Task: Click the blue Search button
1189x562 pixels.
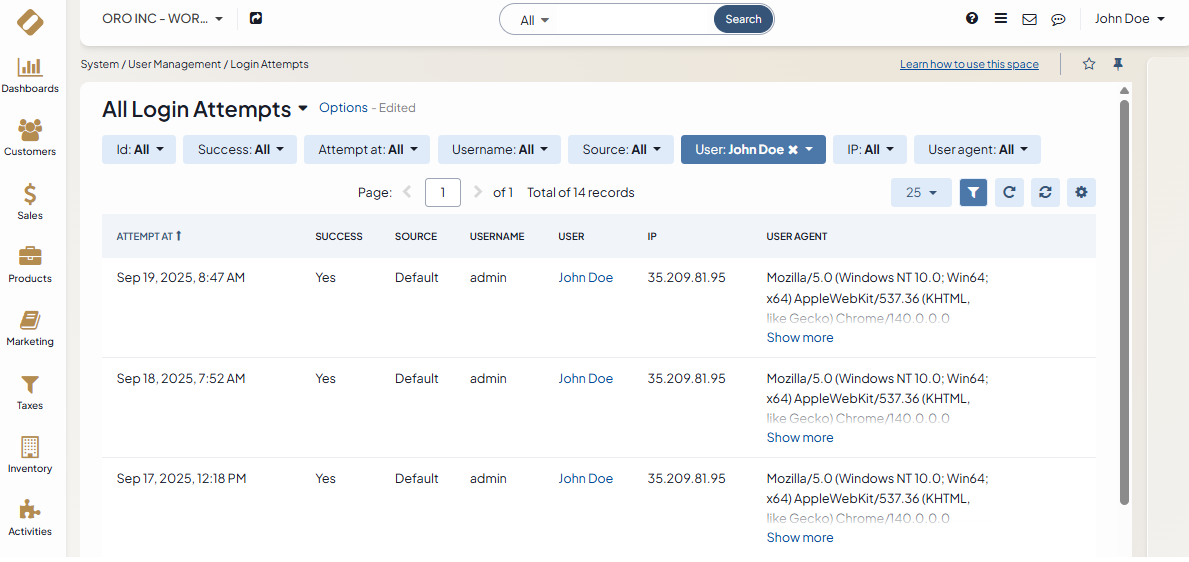Action: (743, 19)
